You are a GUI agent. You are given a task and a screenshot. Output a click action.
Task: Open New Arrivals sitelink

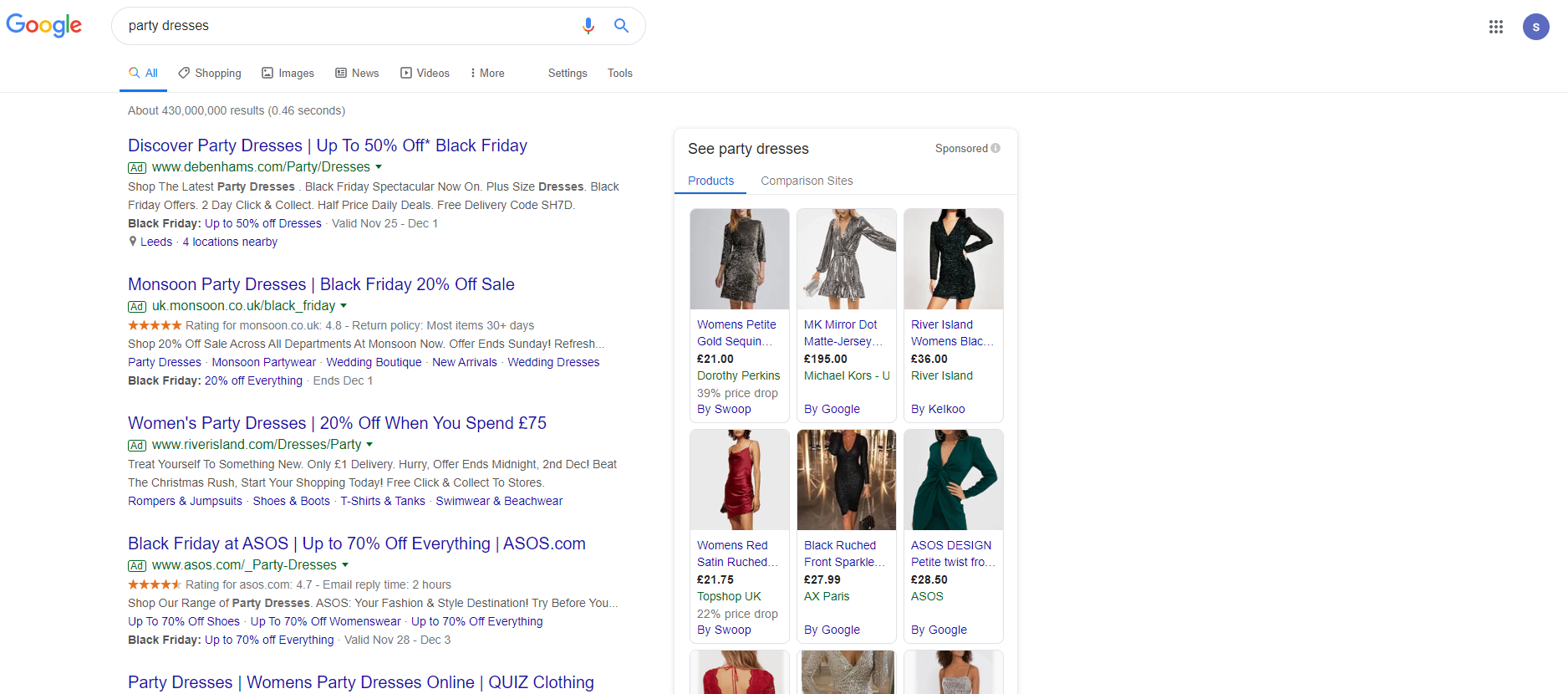tap(465, 362)
